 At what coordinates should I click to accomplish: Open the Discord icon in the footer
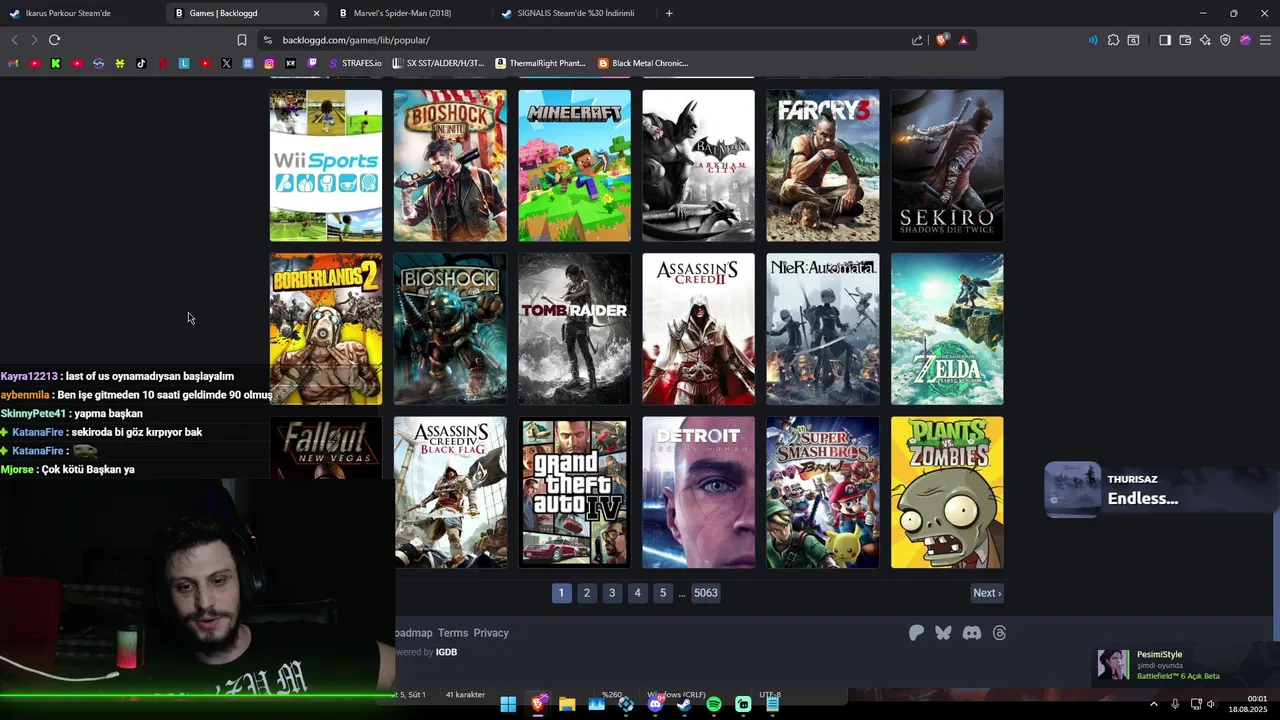coord(971,633)
